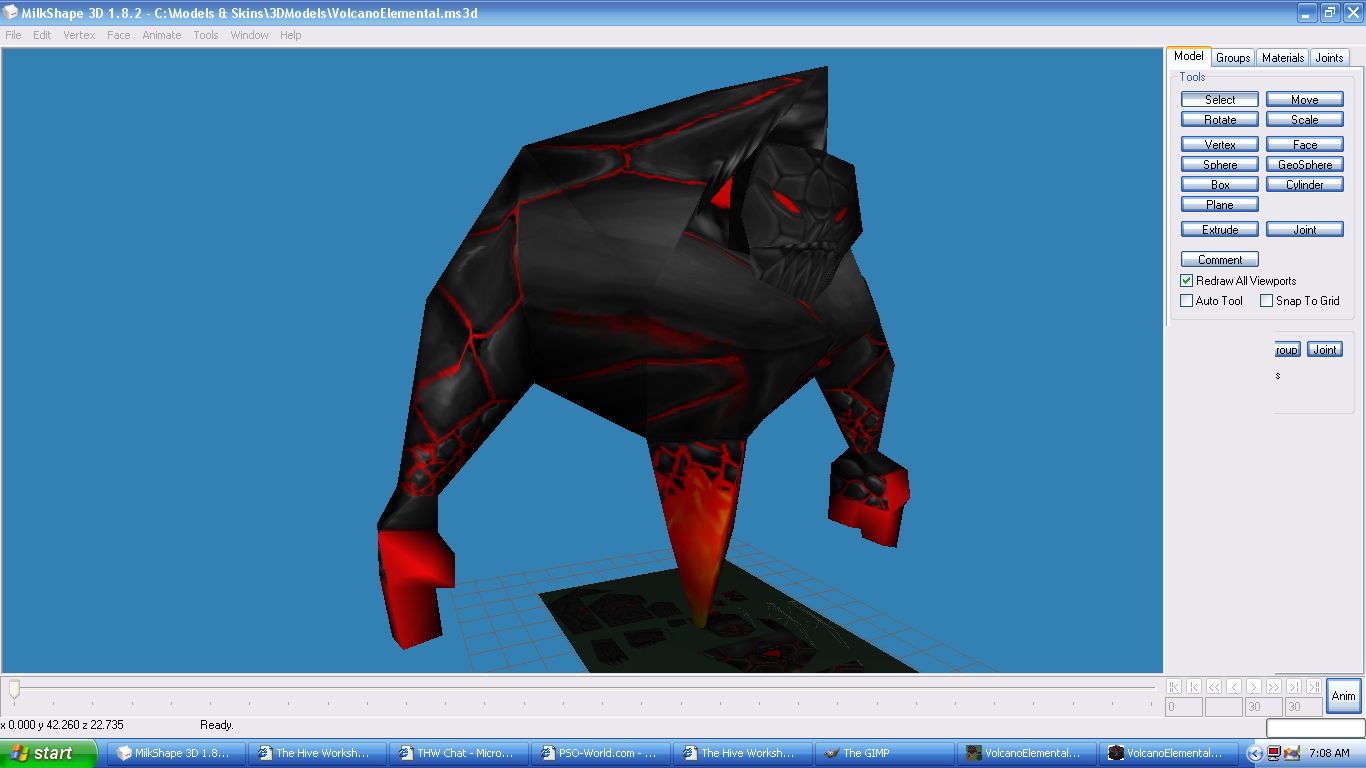This screenshot has width=1366, height=768.
Task: Switch to the Joints tab
Action: click(1329, 58)
